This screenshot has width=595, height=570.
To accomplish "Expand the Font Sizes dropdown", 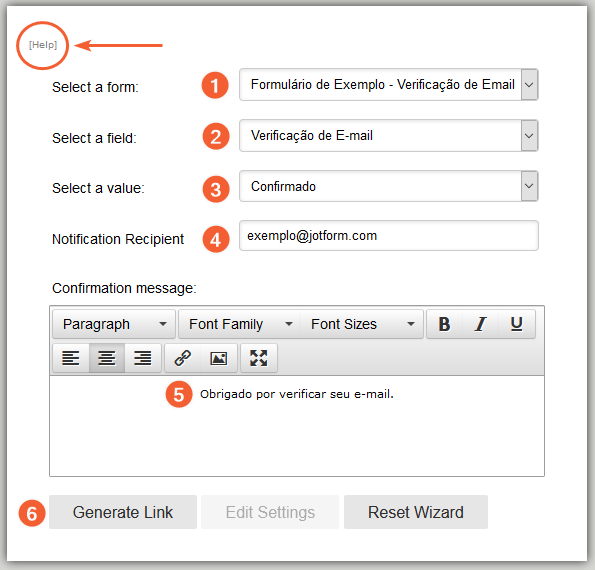I will click(x=362, y=324).
